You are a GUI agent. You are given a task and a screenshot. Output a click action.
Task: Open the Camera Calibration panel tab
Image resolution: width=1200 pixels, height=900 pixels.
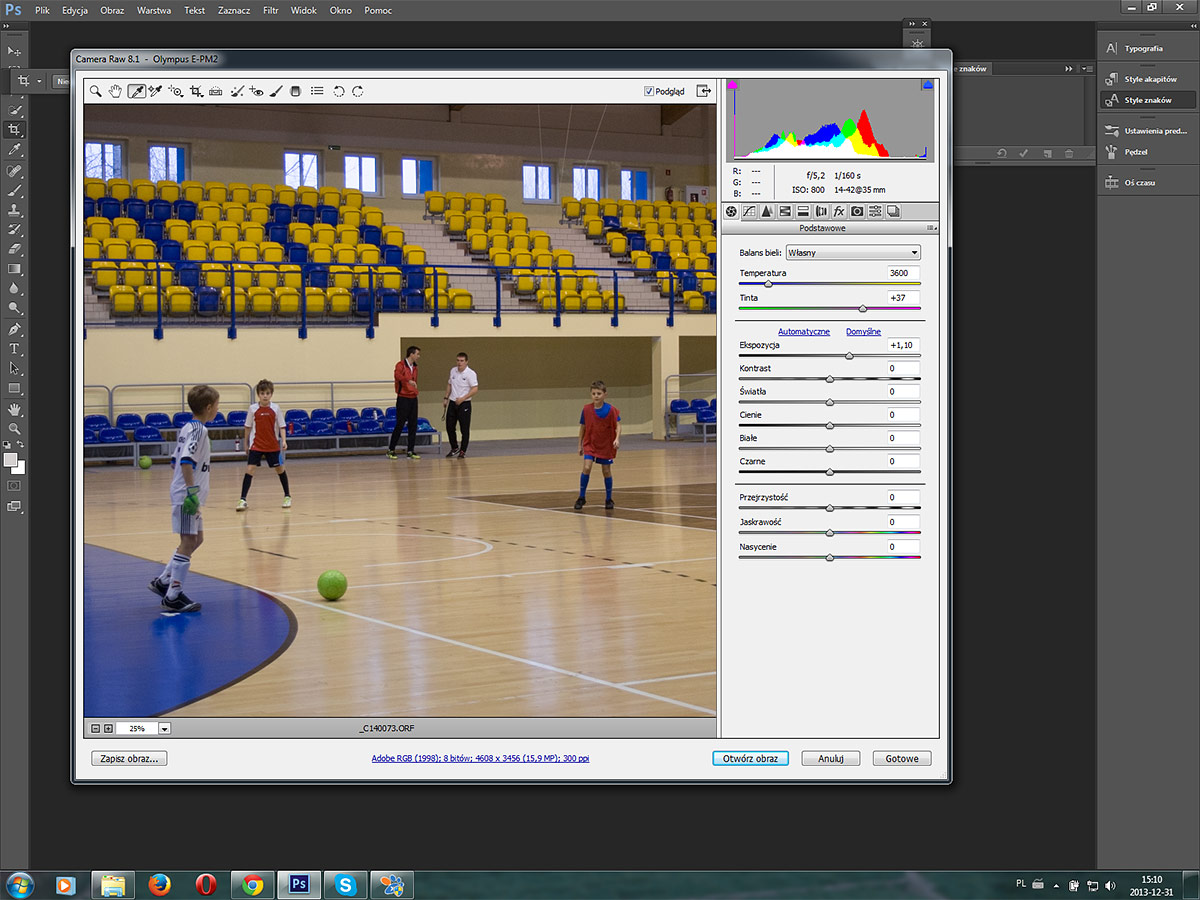point(857,211)
